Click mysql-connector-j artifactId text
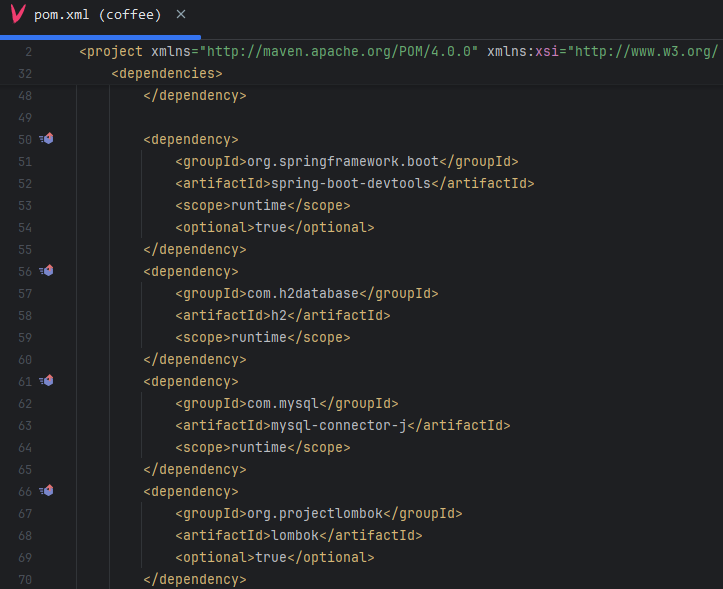This screenshot has width=723, height=589. click(339, 425)
